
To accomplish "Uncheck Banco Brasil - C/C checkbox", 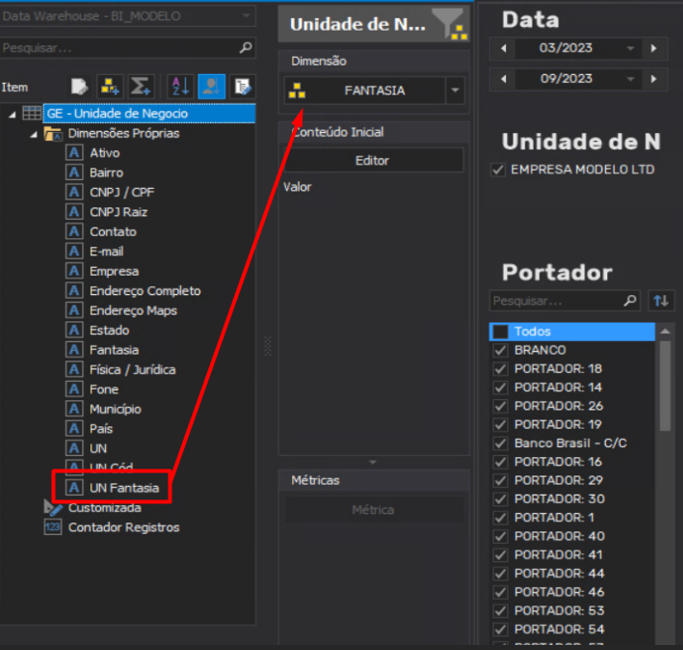I will coord(500,443).
